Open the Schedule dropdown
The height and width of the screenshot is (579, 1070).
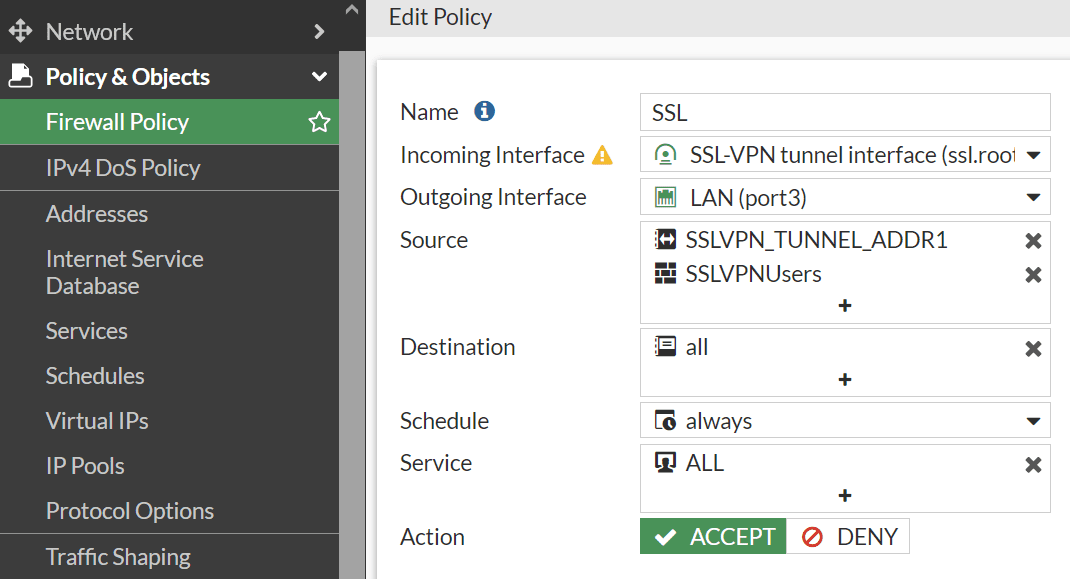(x=1034, y=421)
